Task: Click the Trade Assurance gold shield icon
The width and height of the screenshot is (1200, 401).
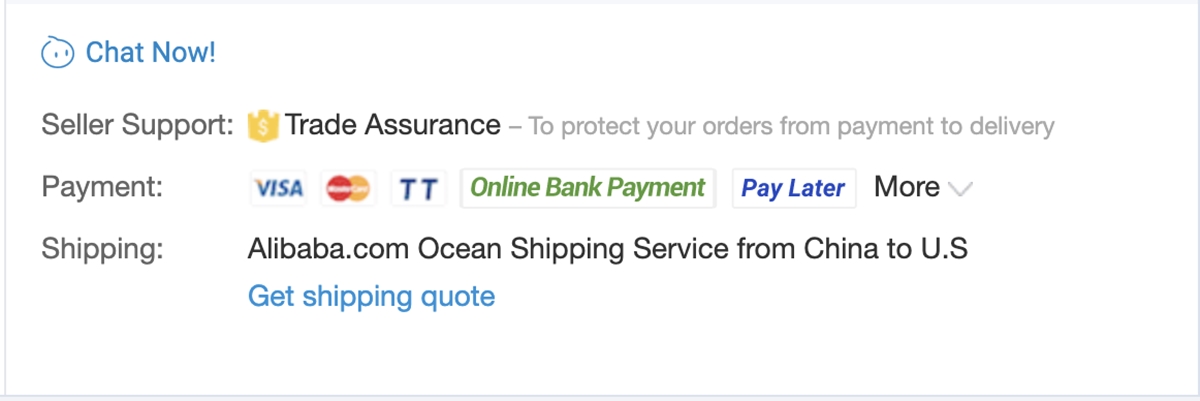Action: point(262,125)
